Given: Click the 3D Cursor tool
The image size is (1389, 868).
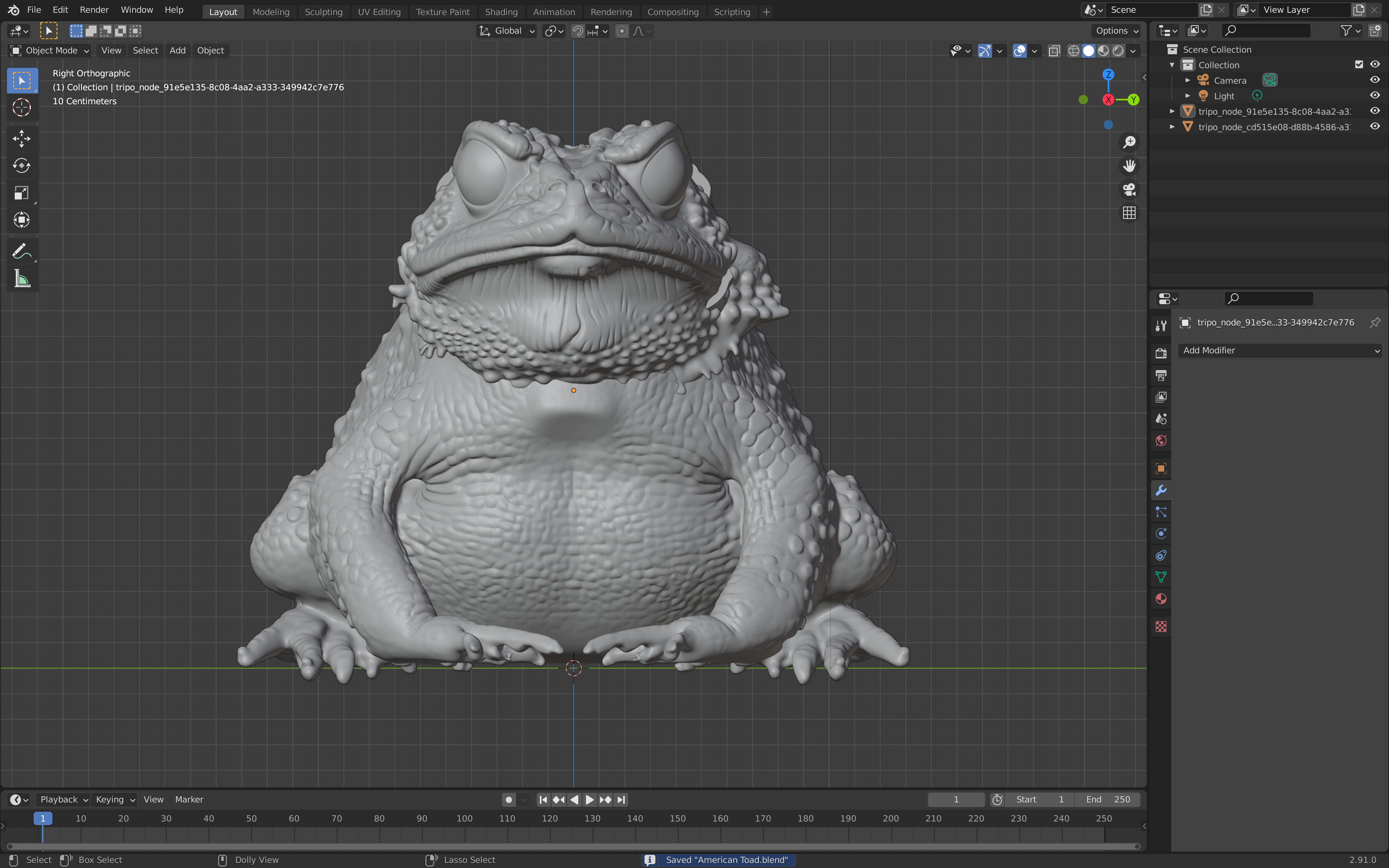Looking at the screenshot, I should [21, 107].
